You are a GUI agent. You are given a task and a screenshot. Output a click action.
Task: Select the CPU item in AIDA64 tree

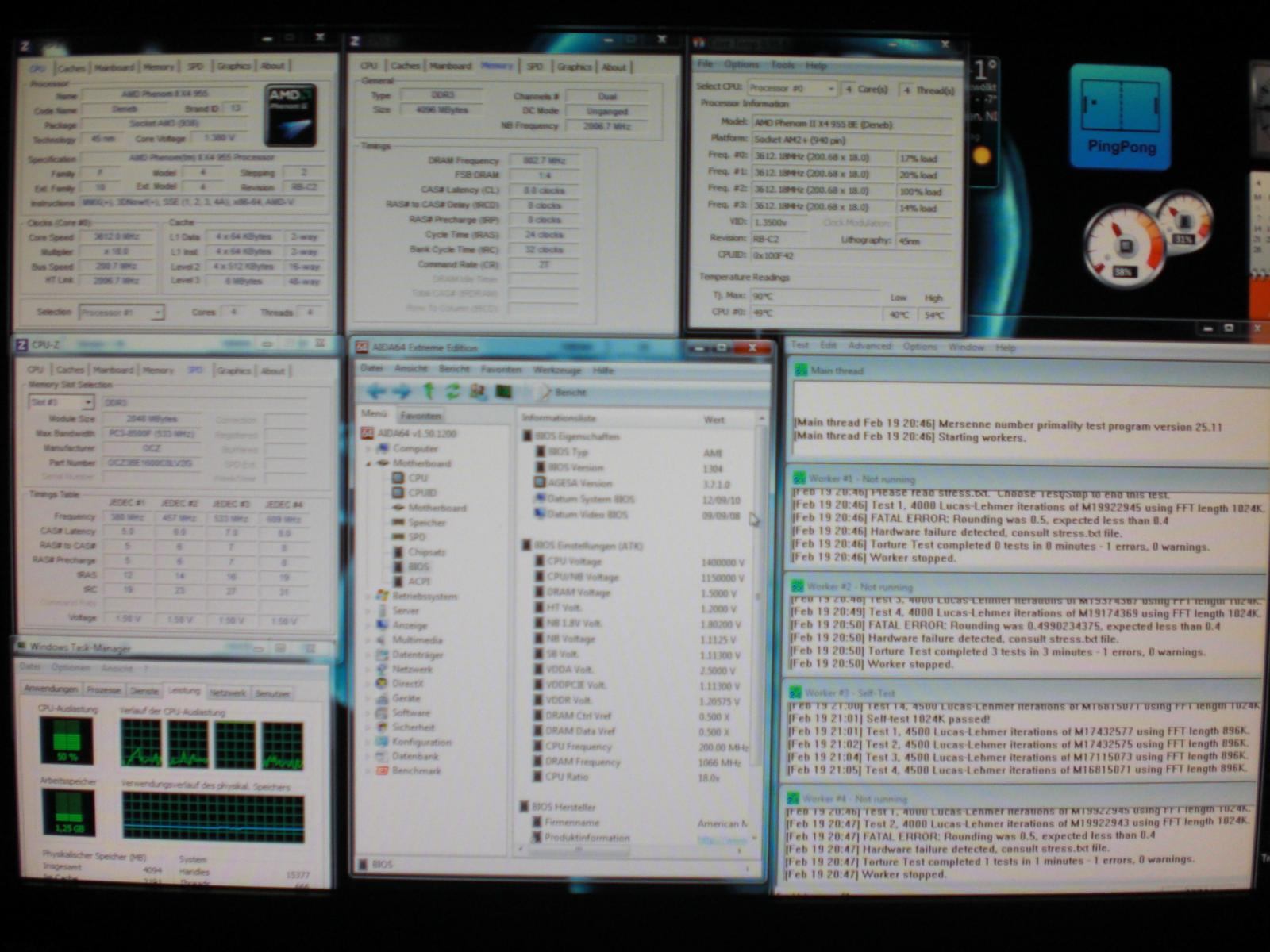click(x=418, y=478)
